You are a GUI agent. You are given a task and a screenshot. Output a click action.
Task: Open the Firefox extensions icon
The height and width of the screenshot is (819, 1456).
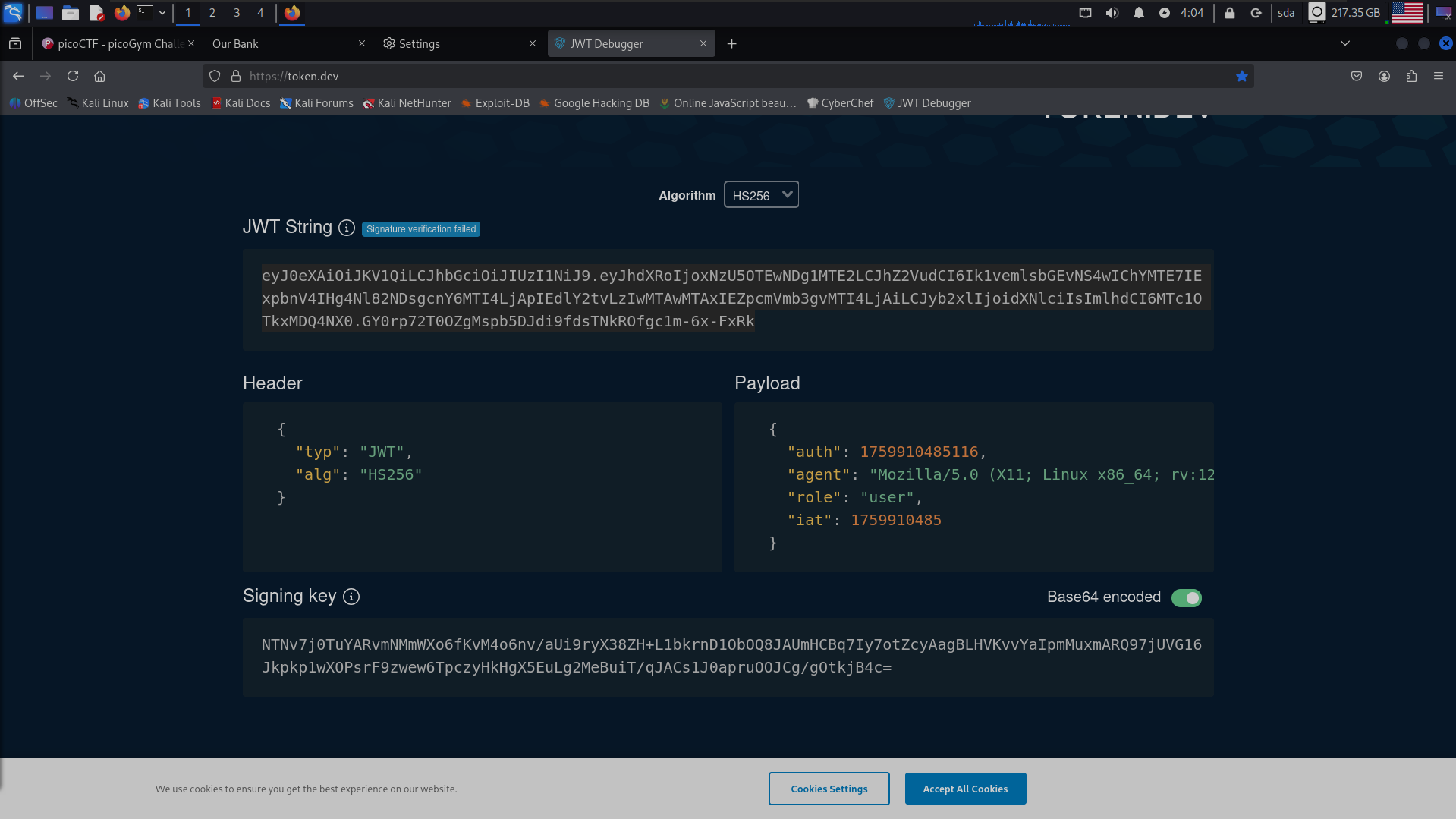(1411, 76)
